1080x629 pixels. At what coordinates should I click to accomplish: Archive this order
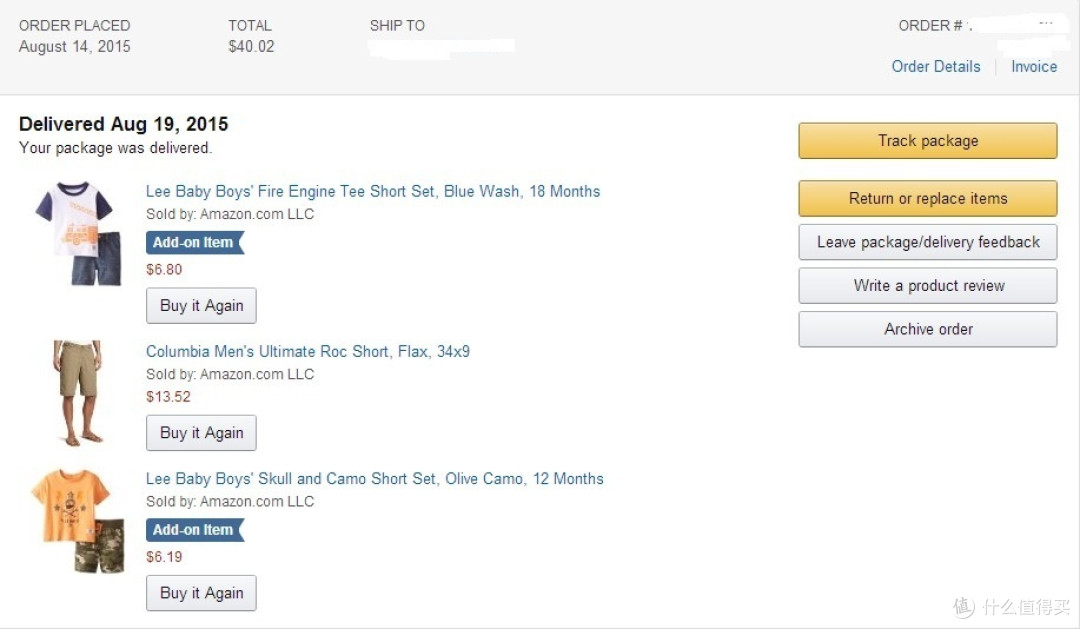click(927, 329)
